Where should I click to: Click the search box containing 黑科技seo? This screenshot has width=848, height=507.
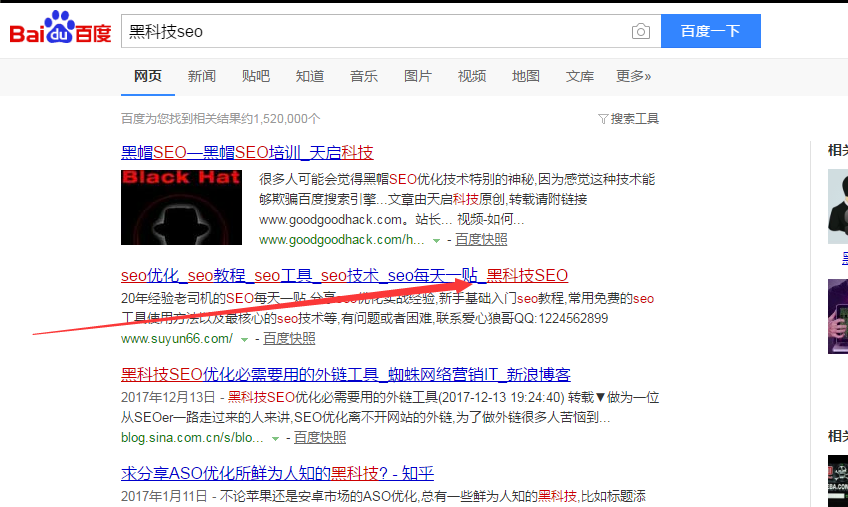(391, 31)
